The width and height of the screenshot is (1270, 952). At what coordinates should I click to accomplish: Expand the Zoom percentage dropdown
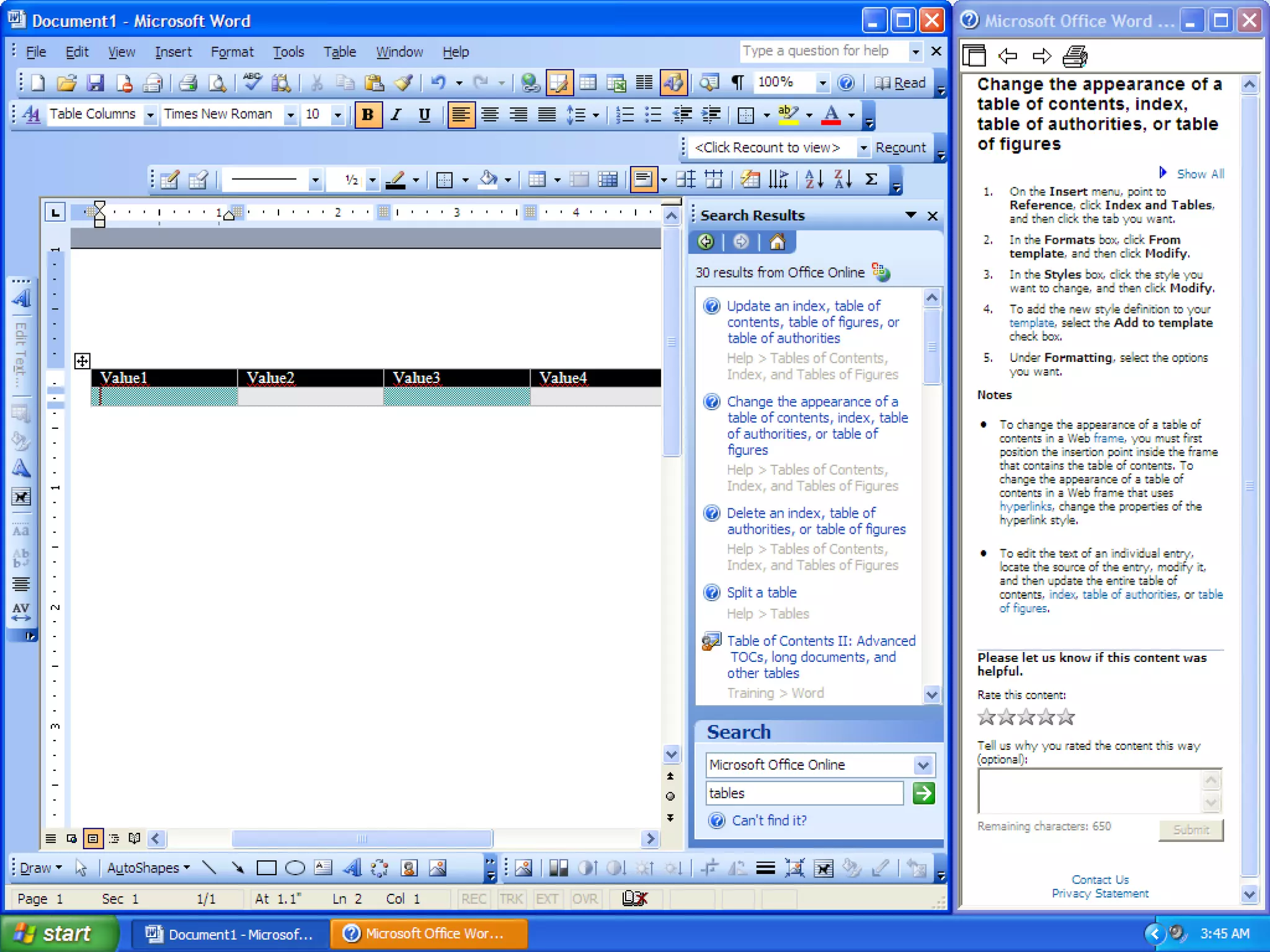pos(822,82)
